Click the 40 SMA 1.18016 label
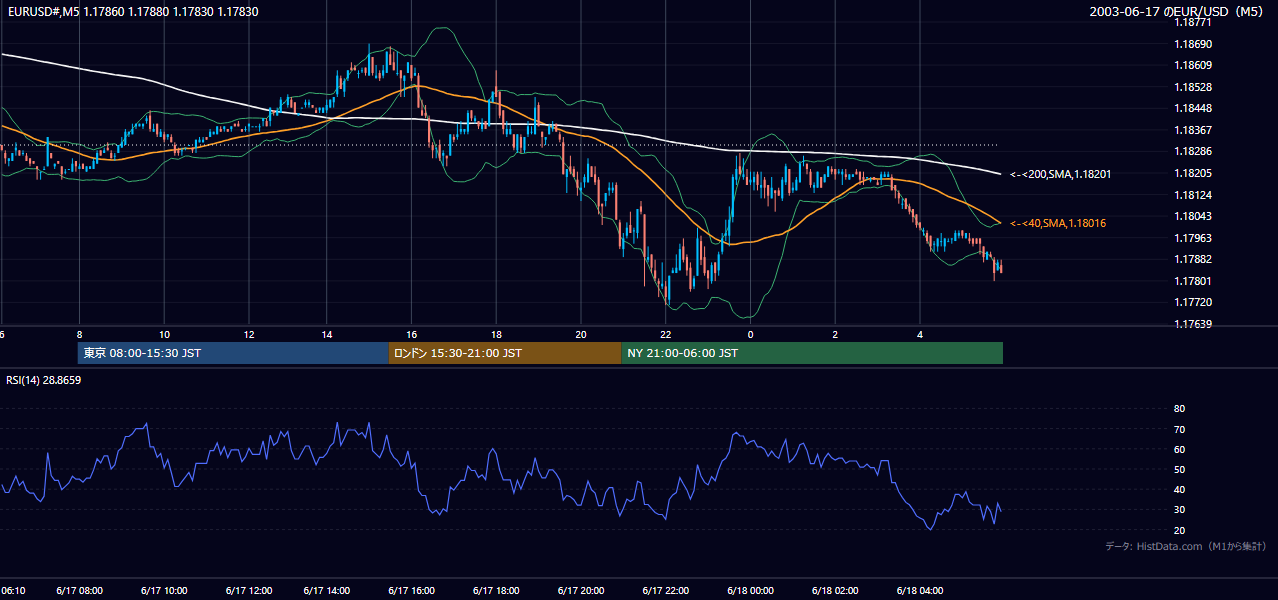This screenshot has width=1278, height=600. click(1060, 223)
